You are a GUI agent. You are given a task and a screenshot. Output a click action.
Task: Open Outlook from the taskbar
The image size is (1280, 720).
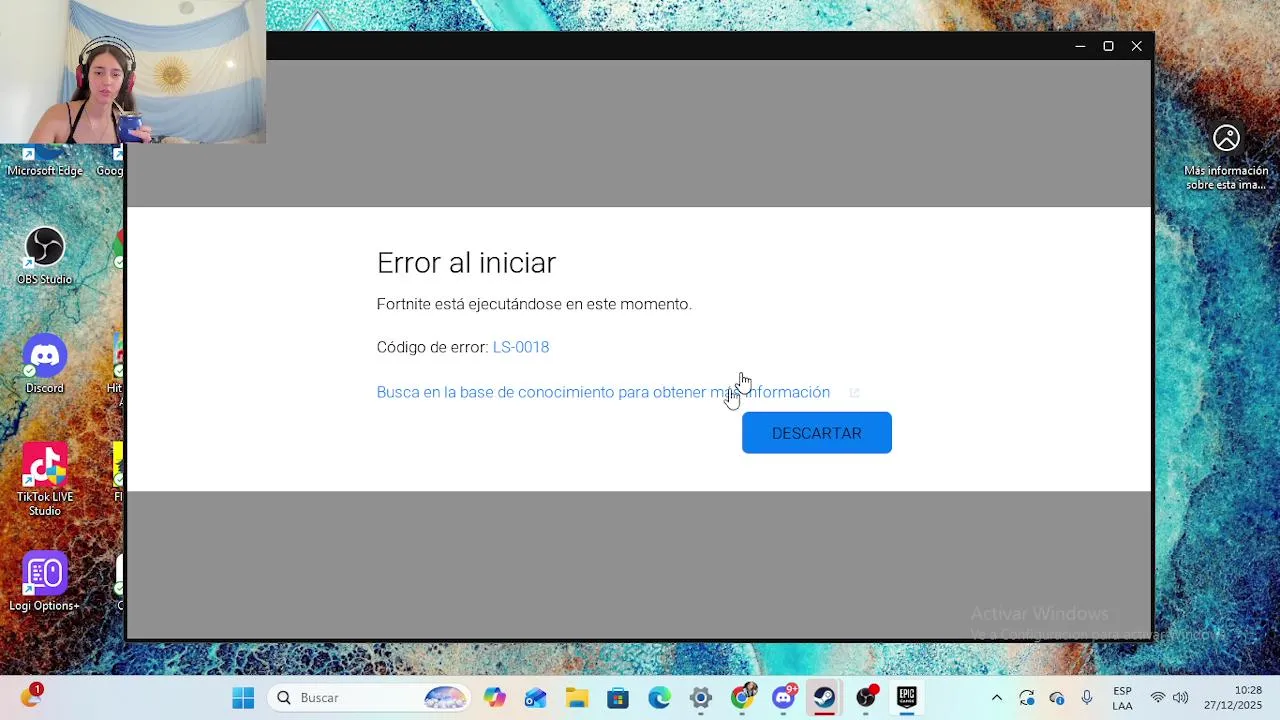click(x=535, y=698)
